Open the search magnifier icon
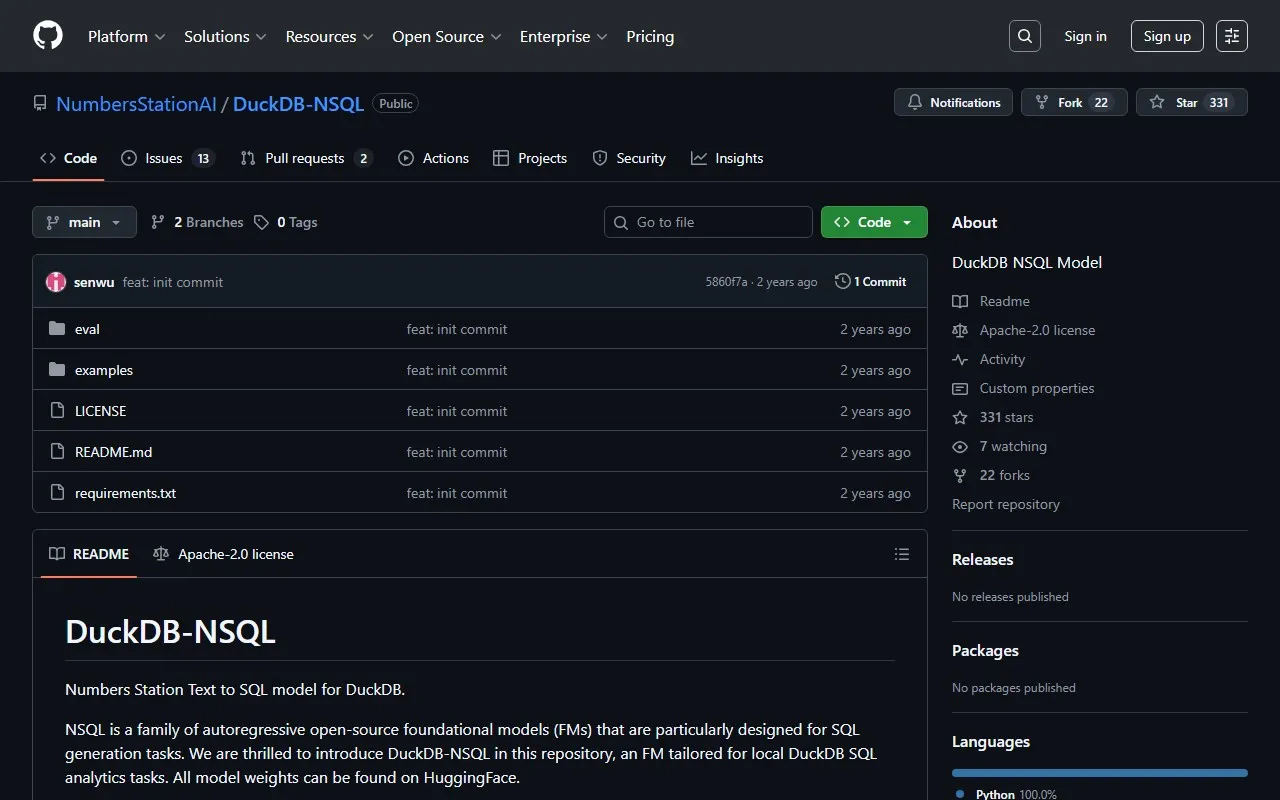This screenshot has height=800, width=1280. 1025,36
